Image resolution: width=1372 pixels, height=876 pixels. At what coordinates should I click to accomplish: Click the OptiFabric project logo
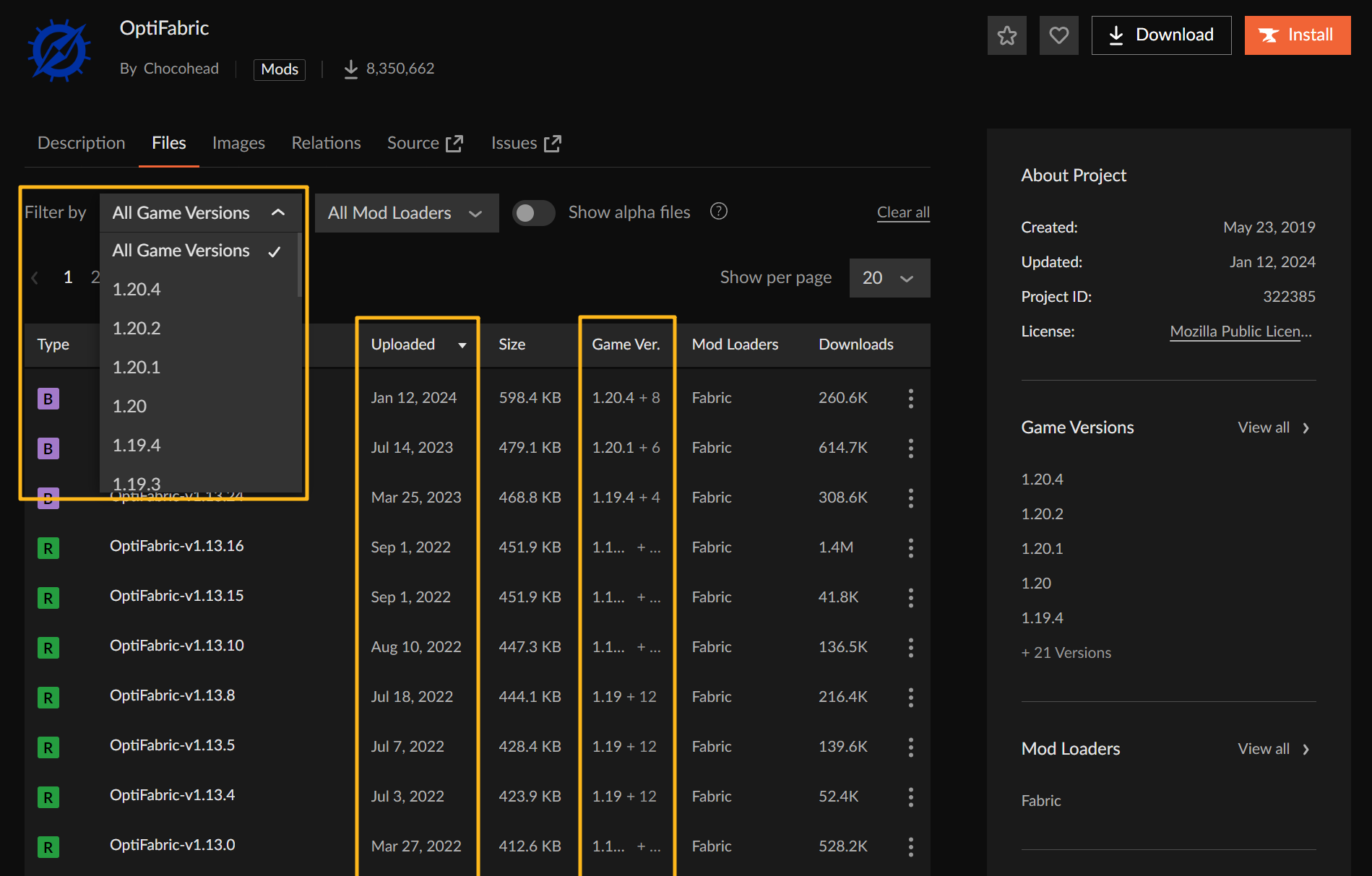[x=59, y=49]
